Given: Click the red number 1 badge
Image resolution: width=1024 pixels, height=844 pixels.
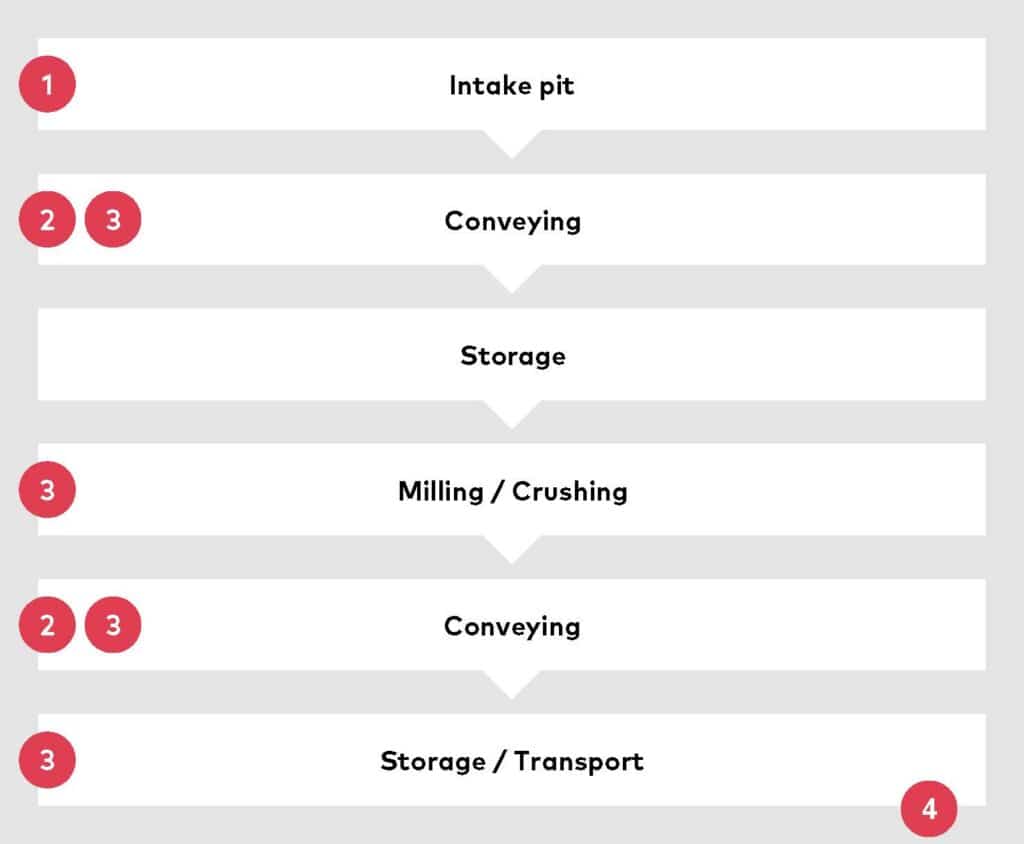Looking at the screenshot, I should pyautogui.click(x=47, y=84).
